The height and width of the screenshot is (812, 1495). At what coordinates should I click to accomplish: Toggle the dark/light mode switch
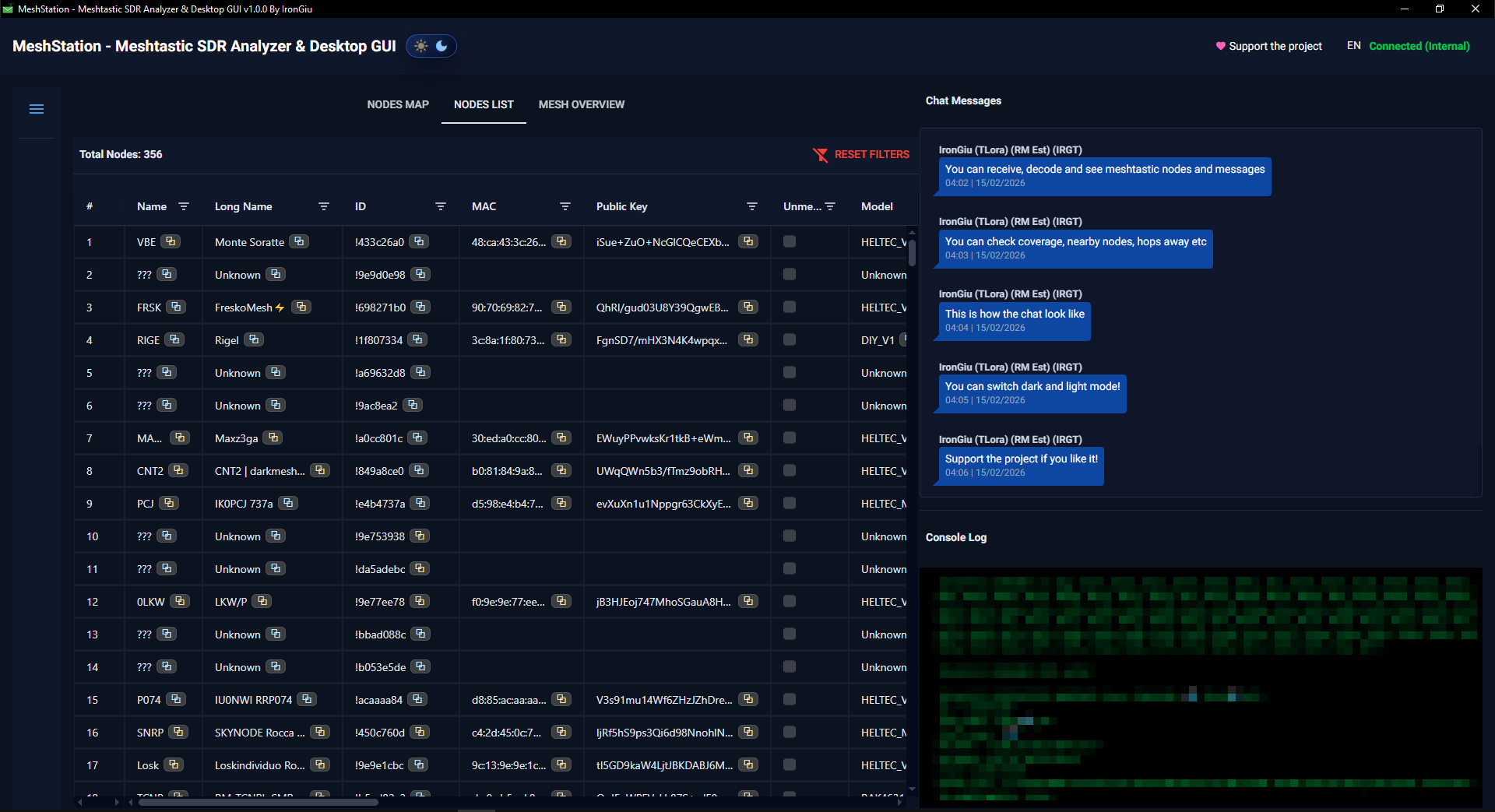pyautogui.click(x=431, y=46)
